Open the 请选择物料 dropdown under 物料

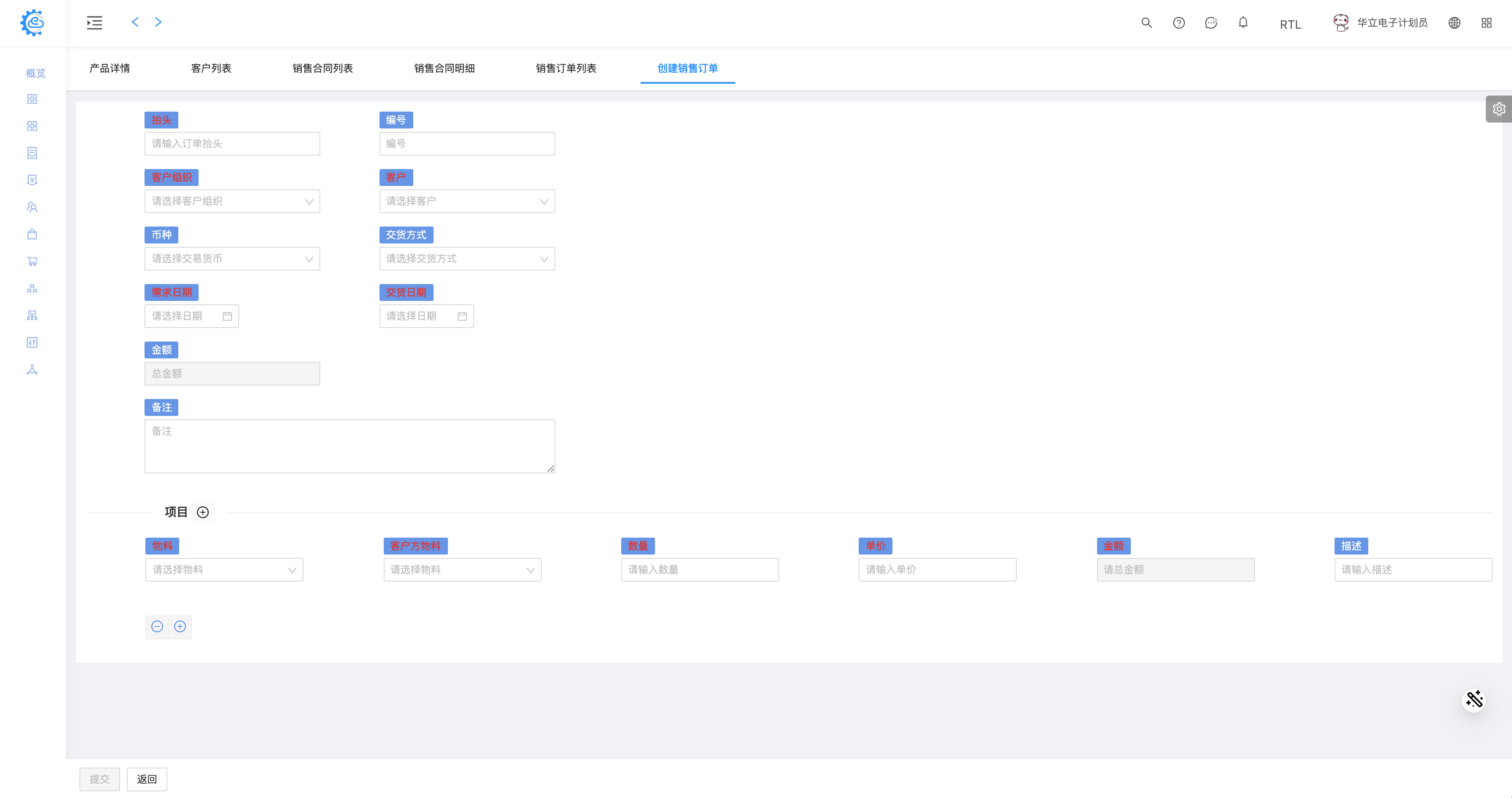[224, 570]
